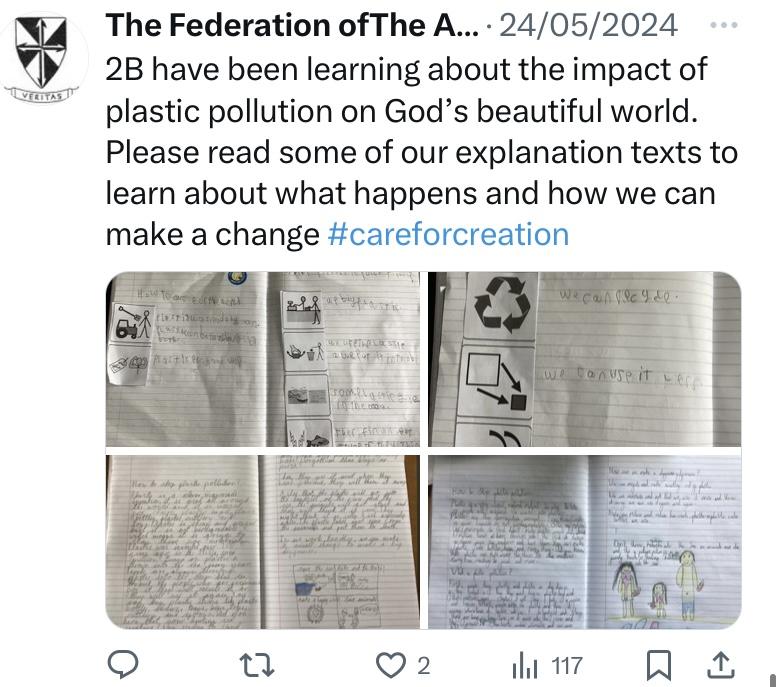Open The Federation account name
This screenshot has height=687, width=781.
point(292,25)
